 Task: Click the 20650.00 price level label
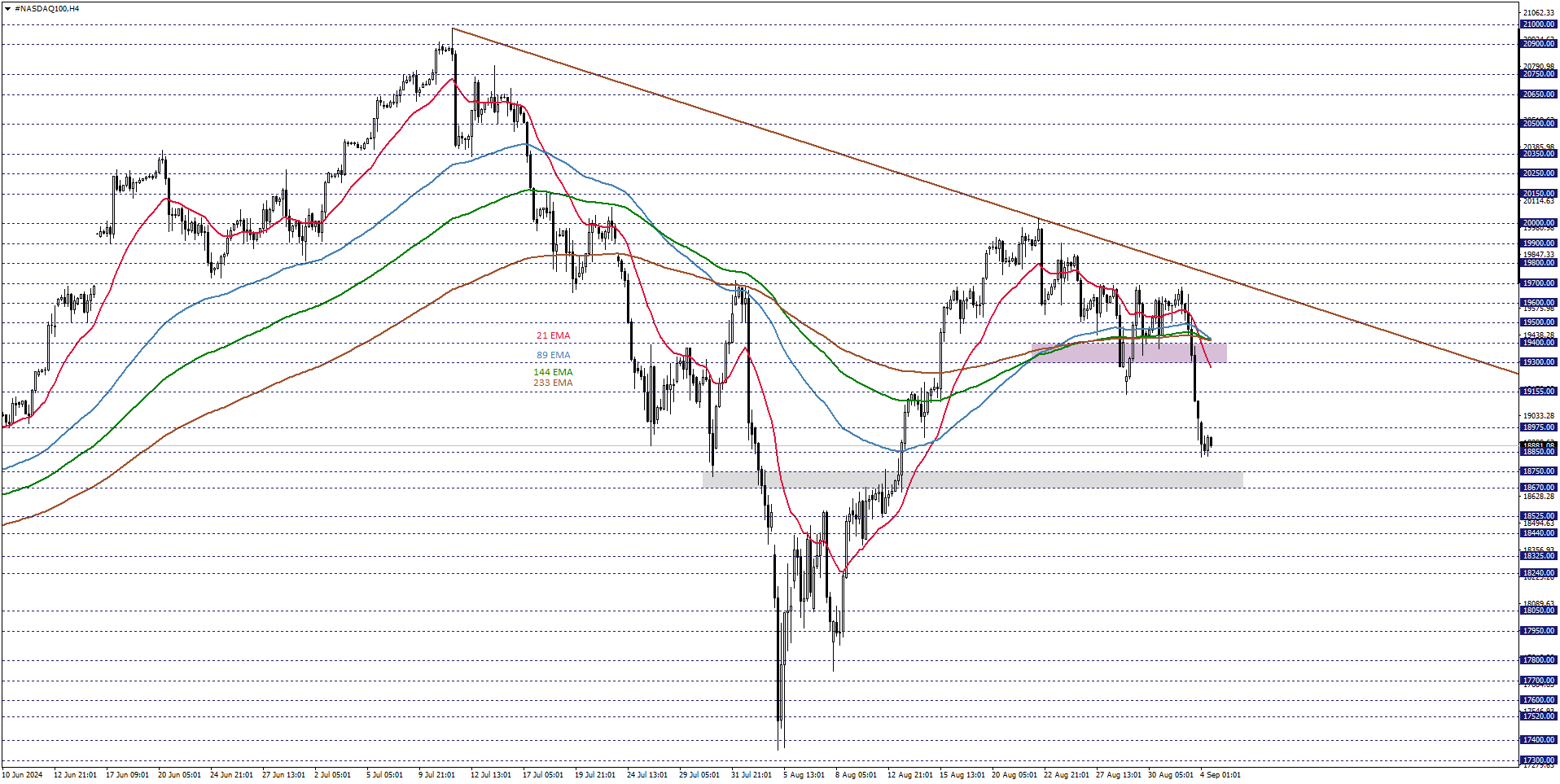[1539, 94]
